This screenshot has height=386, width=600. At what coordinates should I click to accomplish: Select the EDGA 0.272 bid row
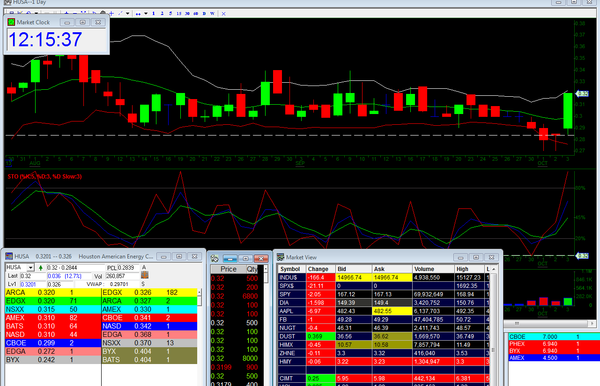tap(53, 352)
